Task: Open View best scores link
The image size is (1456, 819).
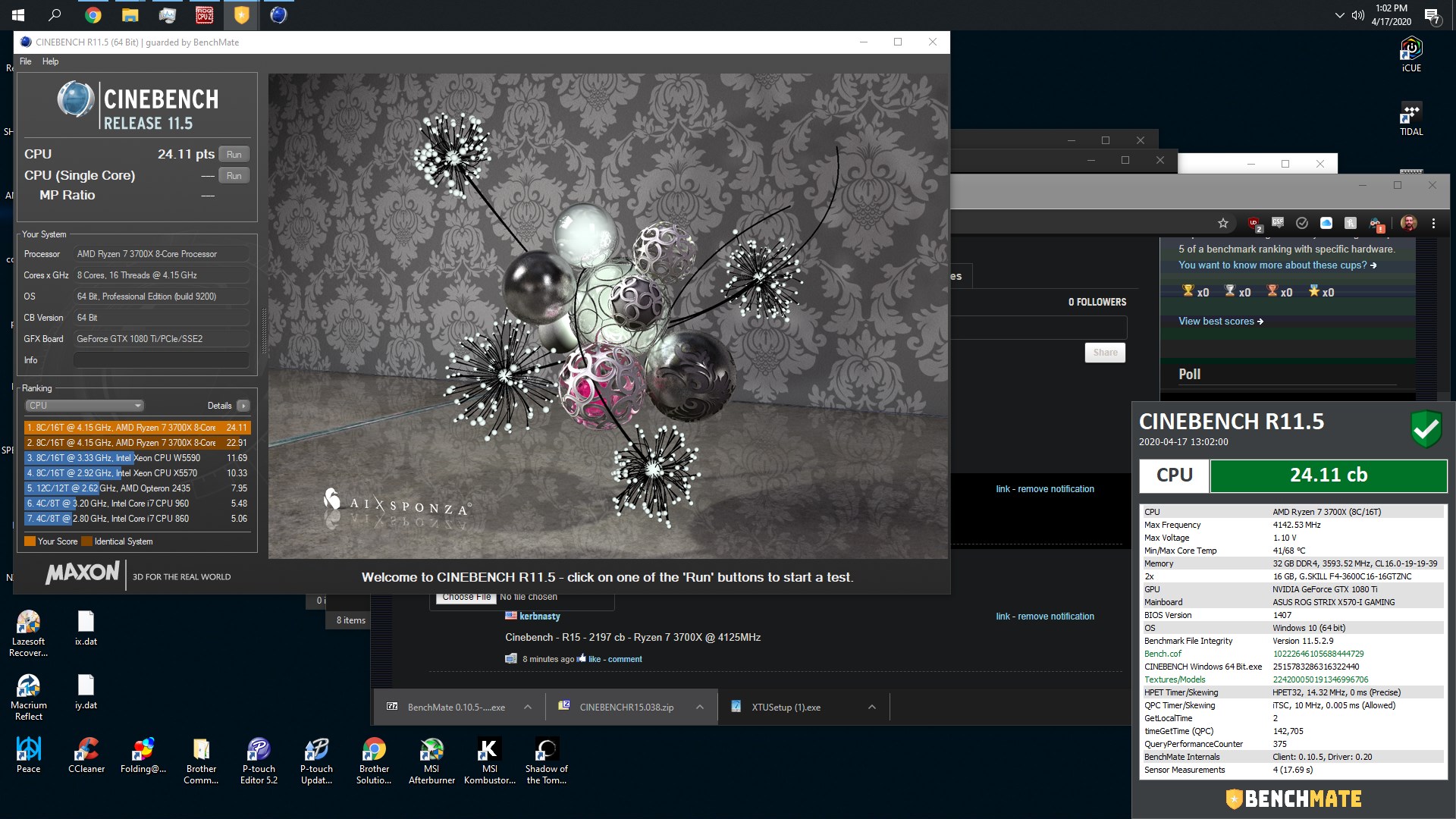Action: (1220, 322)
